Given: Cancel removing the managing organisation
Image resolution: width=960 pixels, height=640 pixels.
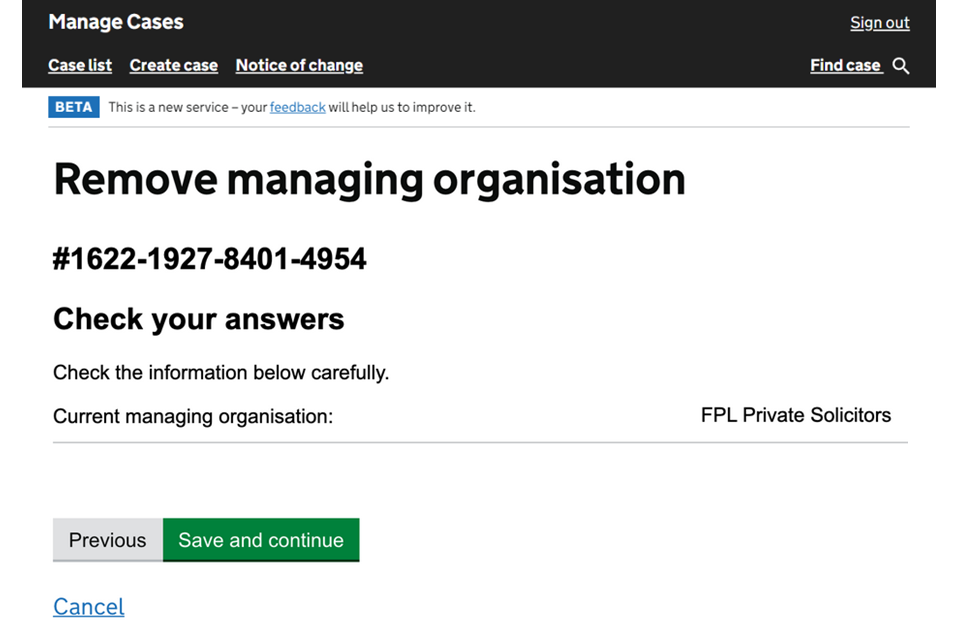Looking at the screenshot, I should 89,607.
